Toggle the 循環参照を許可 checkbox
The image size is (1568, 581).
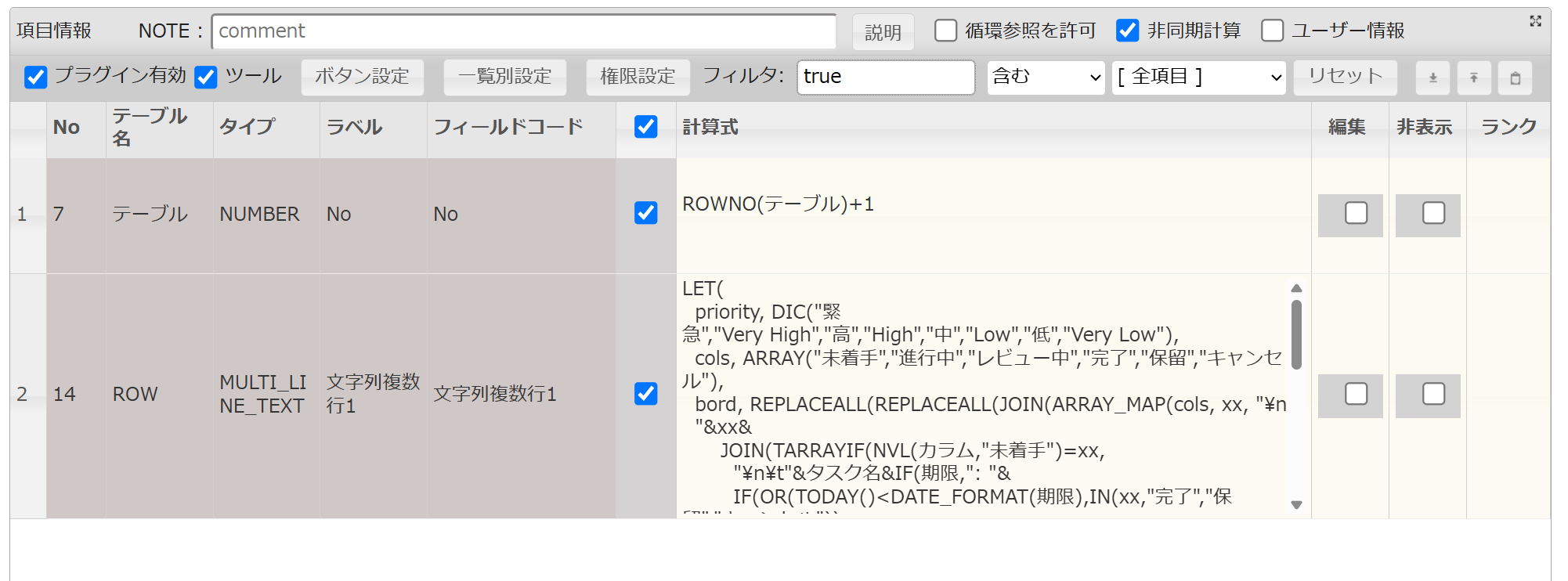[946, 31]
